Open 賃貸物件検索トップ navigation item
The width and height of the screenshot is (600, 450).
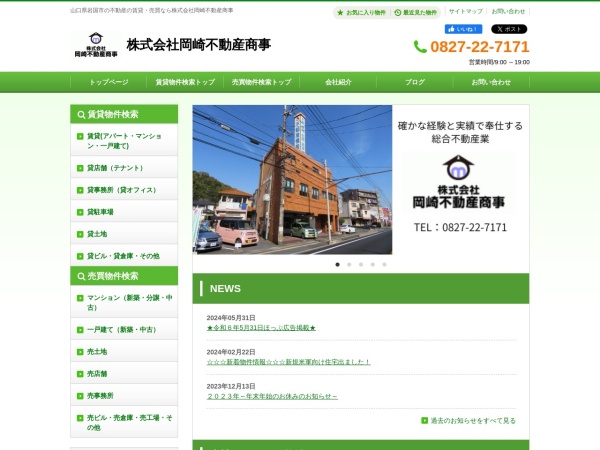185,82
